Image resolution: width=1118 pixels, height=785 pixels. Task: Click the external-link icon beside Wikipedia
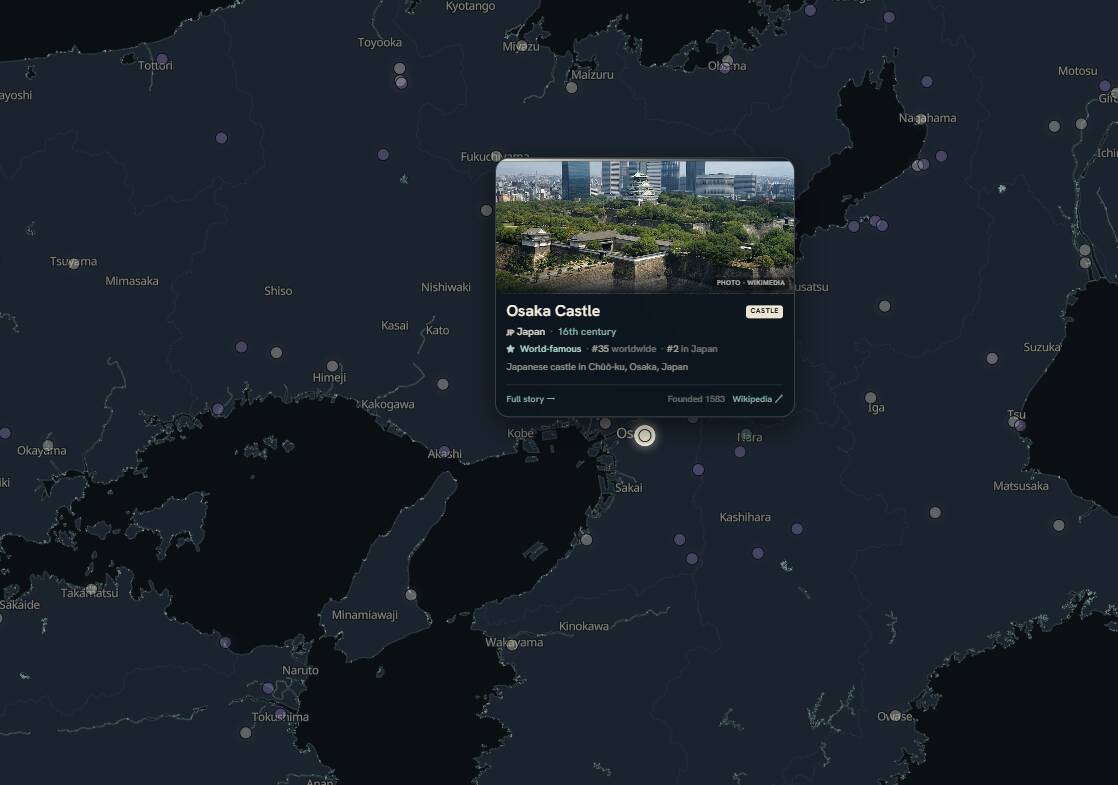click(779, 399)
